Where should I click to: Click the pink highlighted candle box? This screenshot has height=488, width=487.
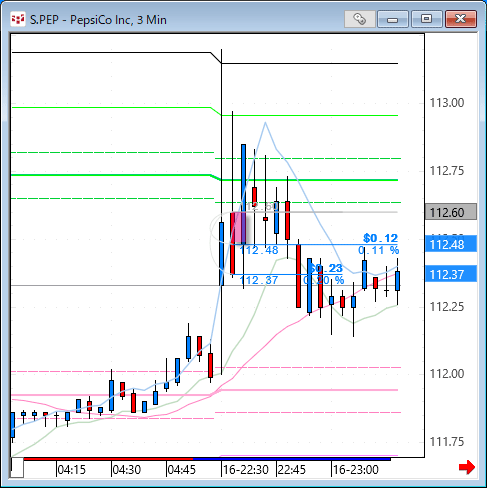coord(239,228)
